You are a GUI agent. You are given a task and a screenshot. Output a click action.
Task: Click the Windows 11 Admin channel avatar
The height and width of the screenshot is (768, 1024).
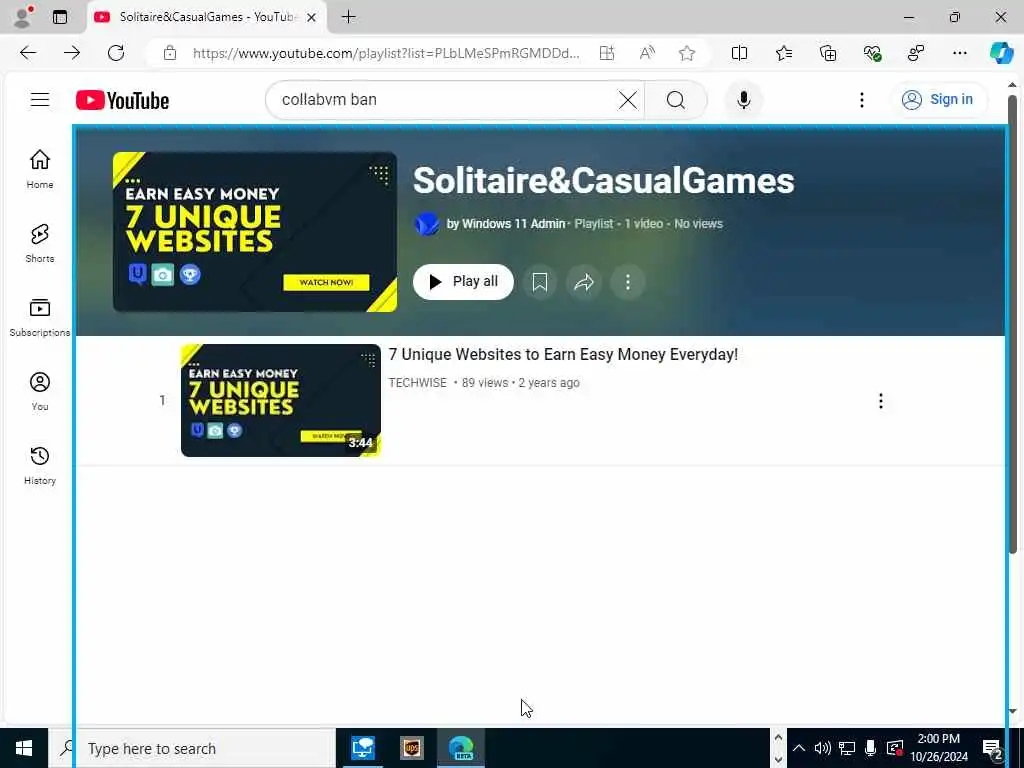tap(427, 224)
